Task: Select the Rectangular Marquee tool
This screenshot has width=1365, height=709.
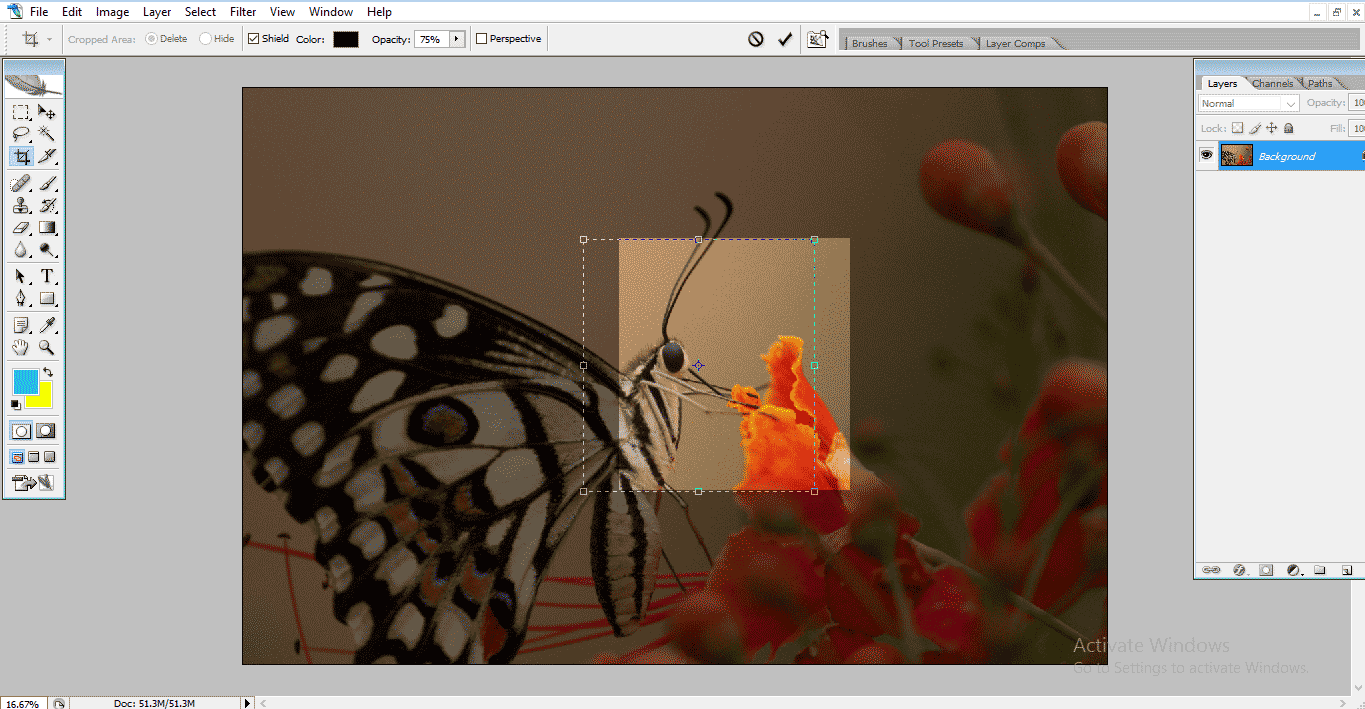Action: [x=21, y=112]
